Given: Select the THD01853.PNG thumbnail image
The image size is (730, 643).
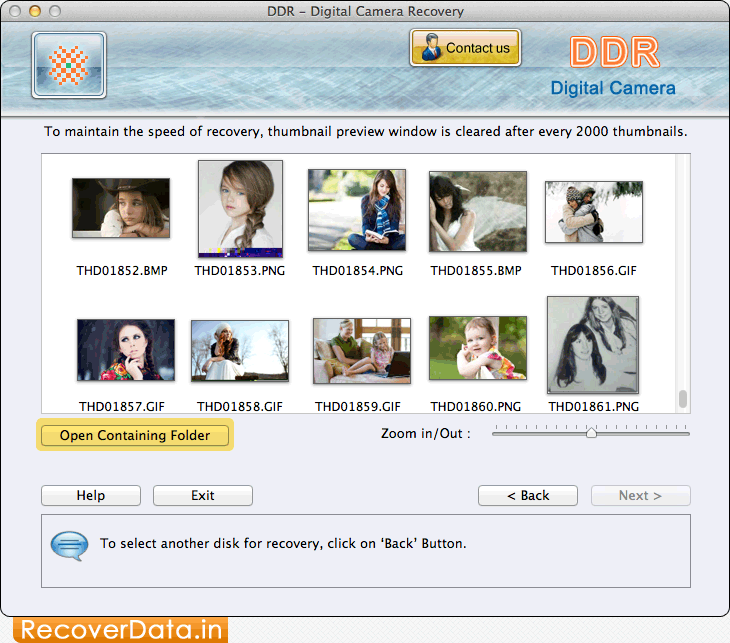Looking at the screenshot, I should [240, 209].
